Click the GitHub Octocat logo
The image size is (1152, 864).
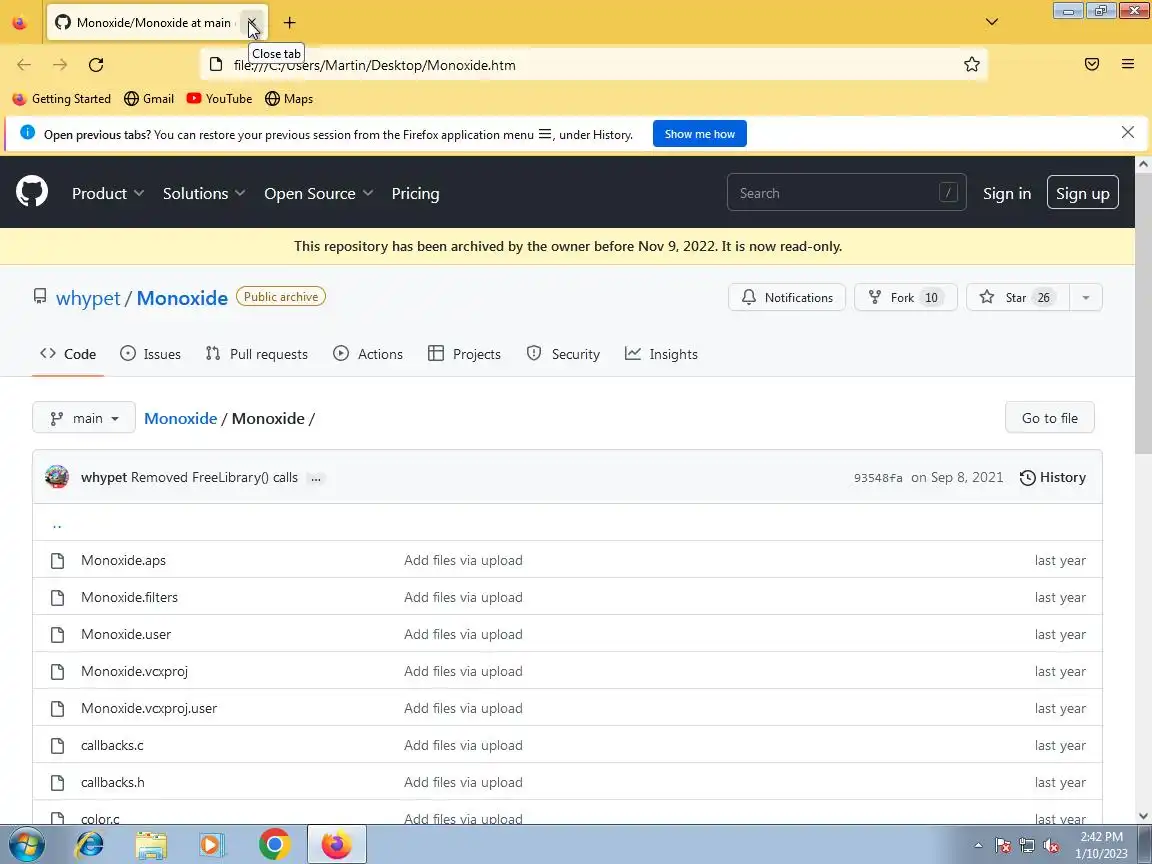[32, 192]
